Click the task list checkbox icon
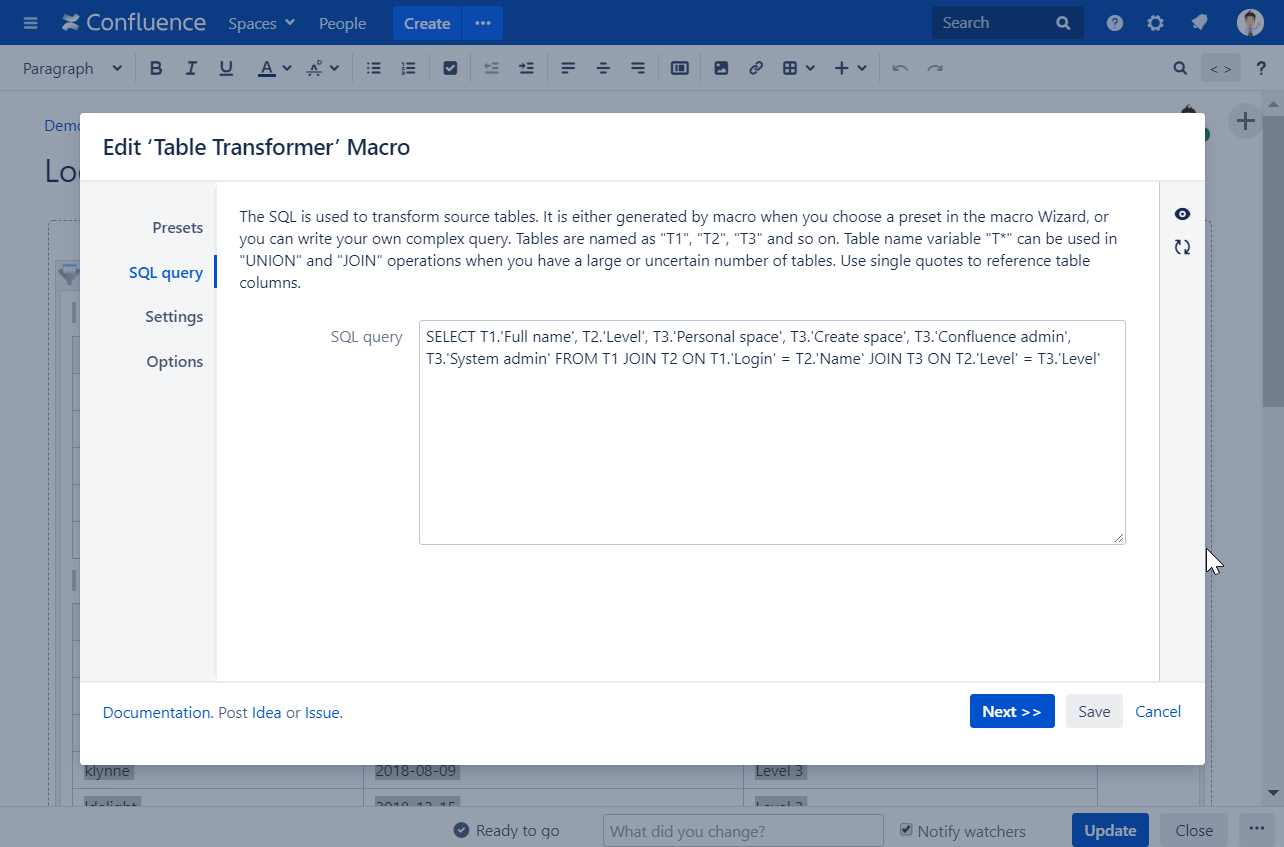 [x=450, y=68]
